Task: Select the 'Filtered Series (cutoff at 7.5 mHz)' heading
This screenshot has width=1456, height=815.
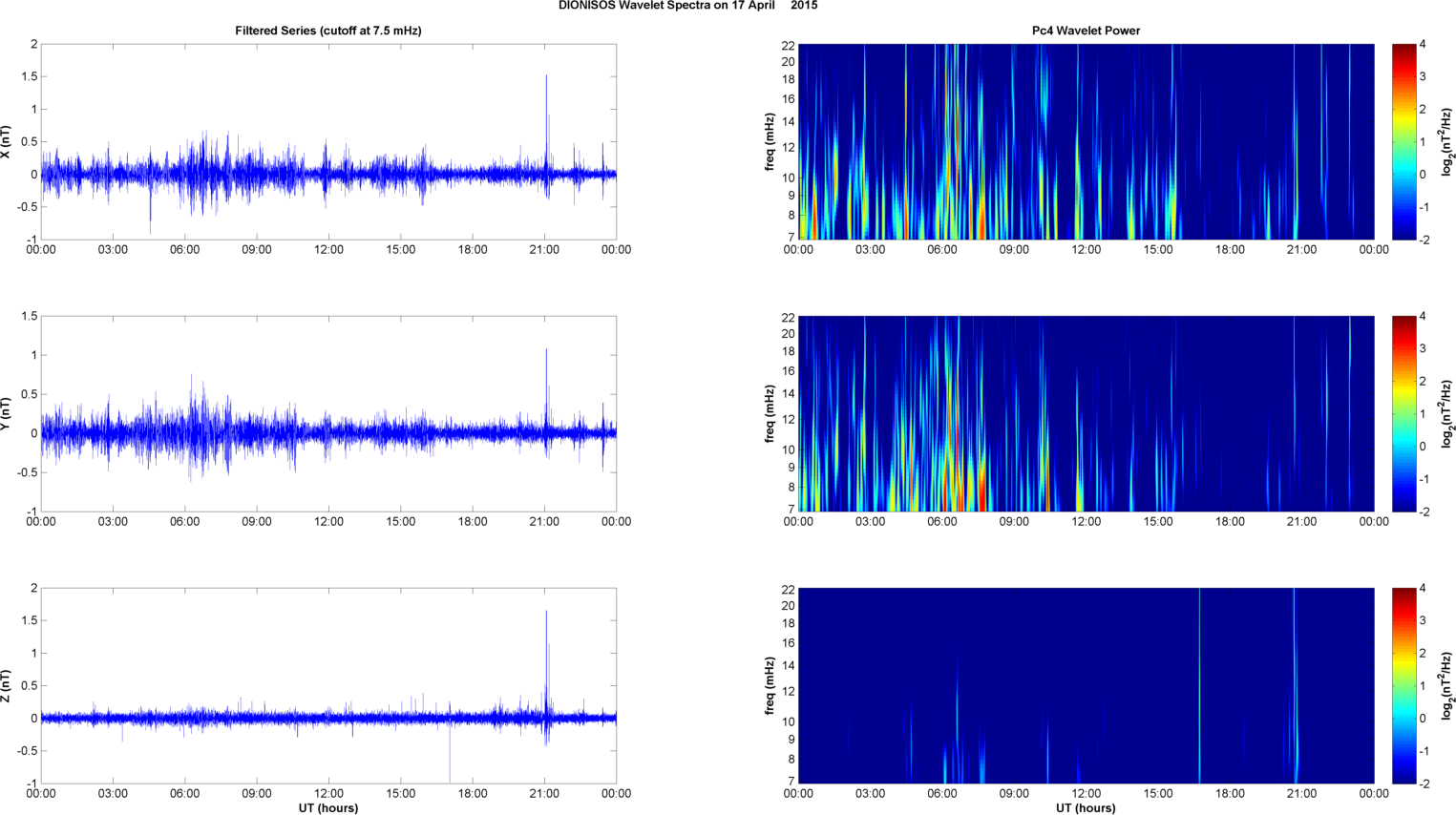Action: pos(328,31)
